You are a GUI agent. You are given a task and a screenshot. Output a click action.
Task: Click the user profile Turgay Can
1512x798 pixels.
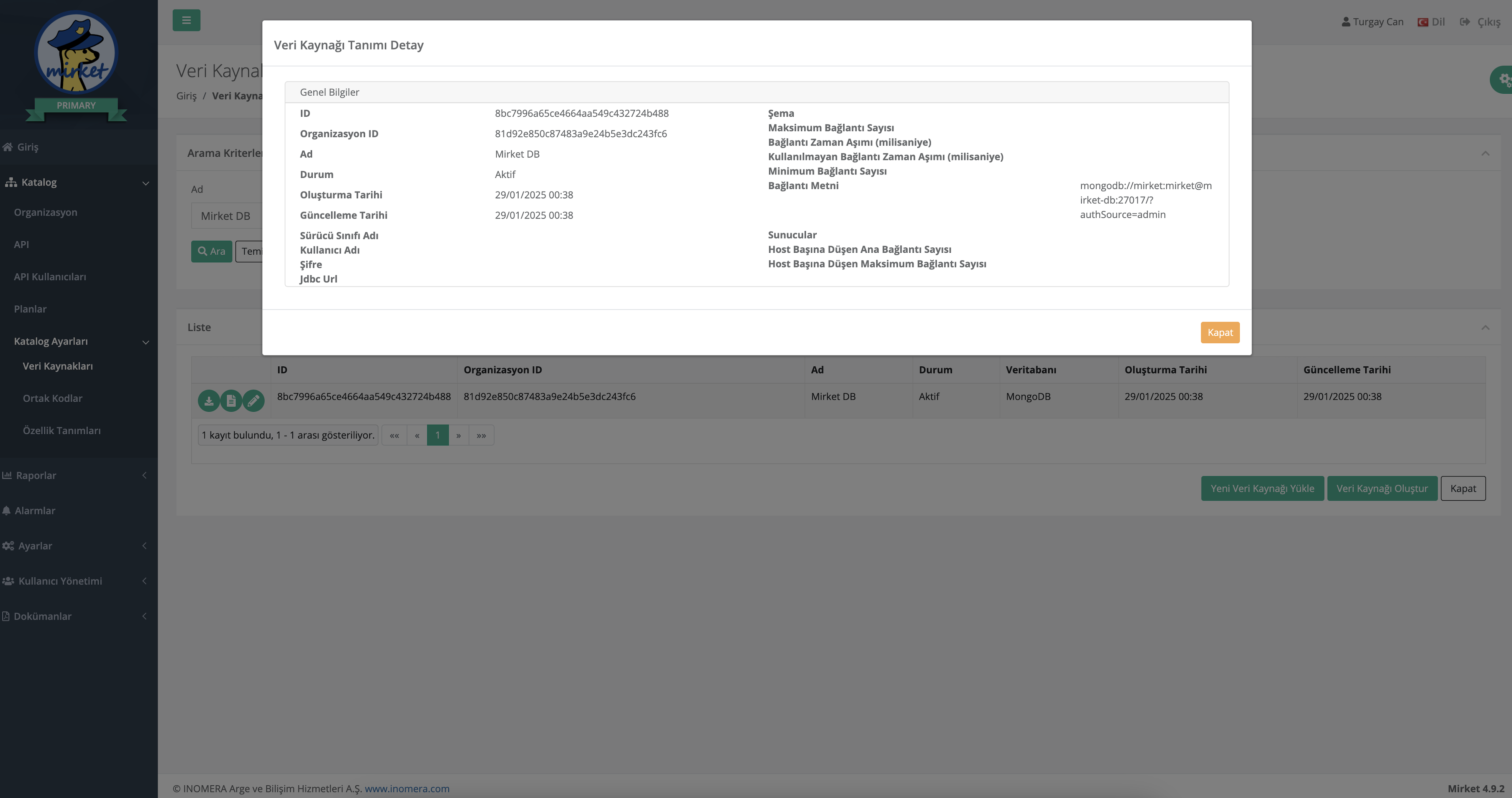pos(1372,22)
